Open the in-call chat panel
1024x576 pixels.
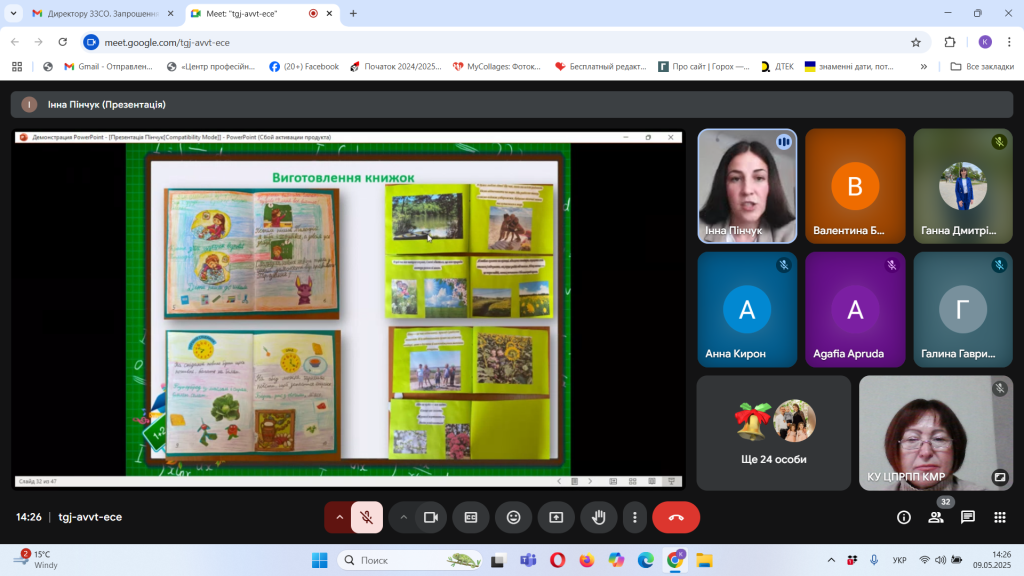pyautogui.click(x=968, y=517)
